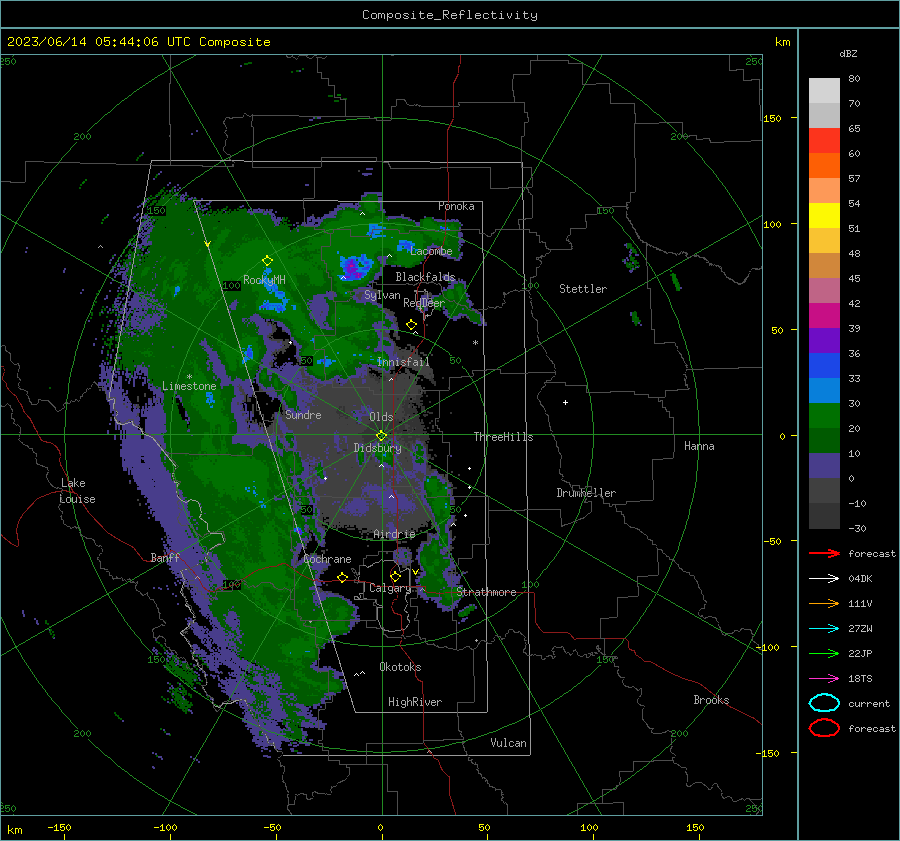
Task: Click the red forecast arrow in legend
Action: coord(824,553)
